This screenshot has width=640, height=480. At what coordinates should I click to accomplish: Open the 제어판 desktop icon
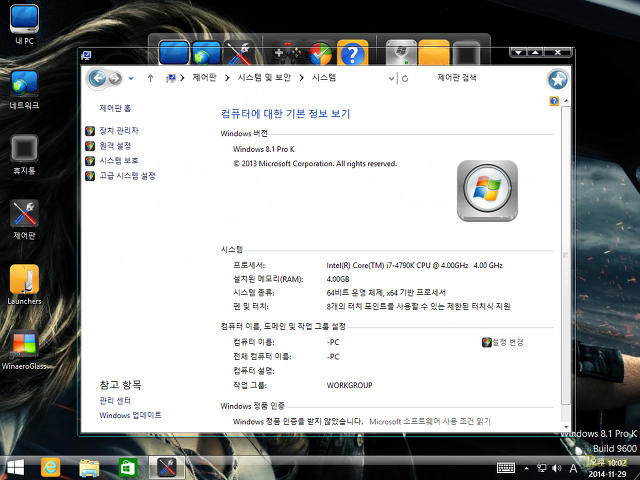(x=24, y=220)
